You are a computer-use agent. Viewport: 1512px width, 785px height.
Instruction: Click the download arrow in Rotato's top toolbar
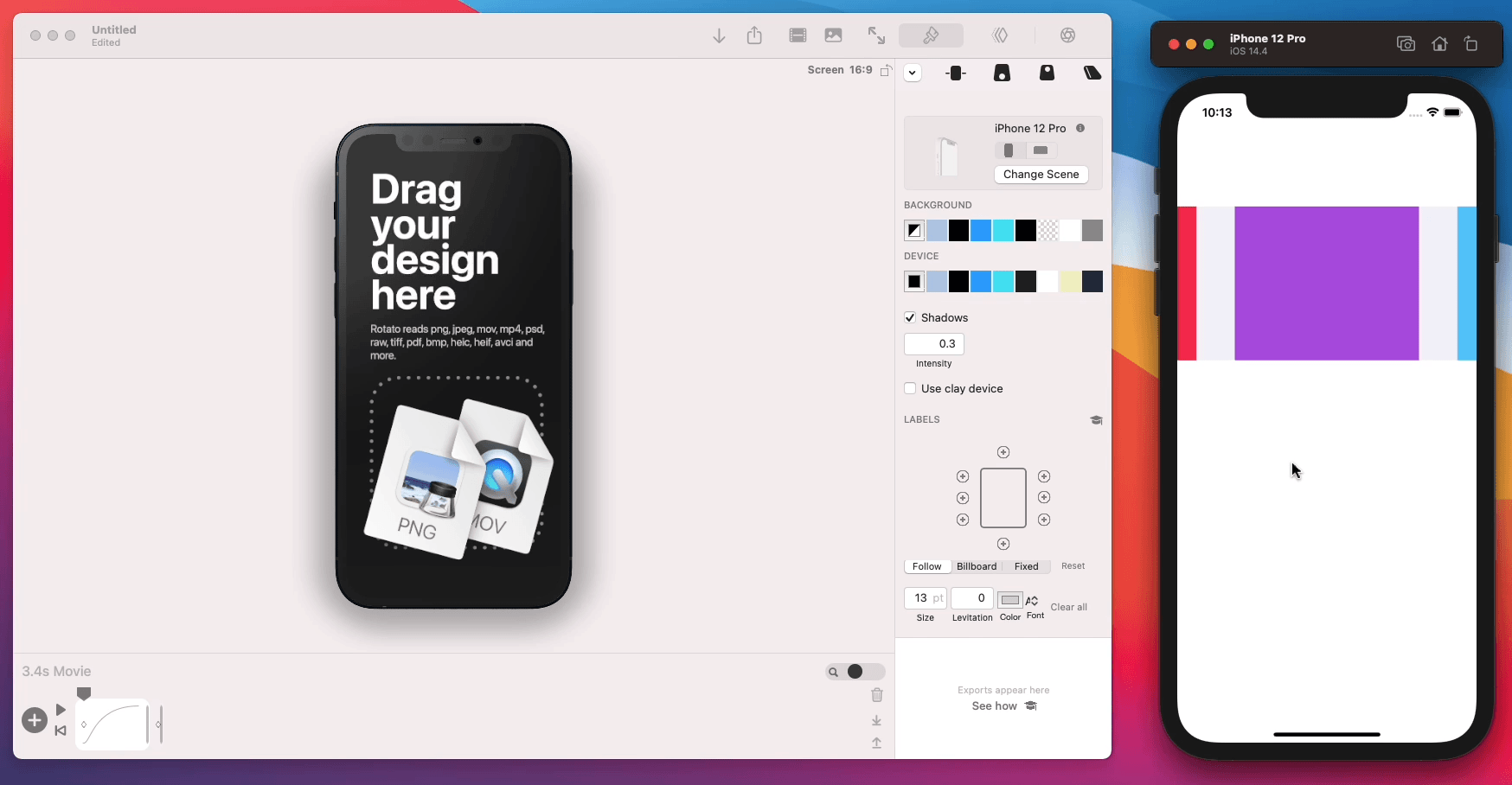click(x=719, y=35)
